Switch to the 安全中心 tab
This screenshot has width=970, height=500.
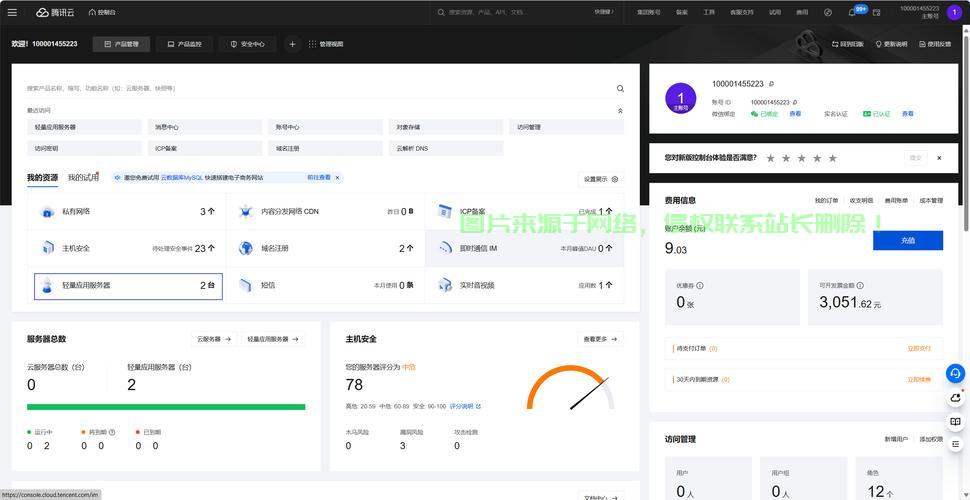pos(247,44)
